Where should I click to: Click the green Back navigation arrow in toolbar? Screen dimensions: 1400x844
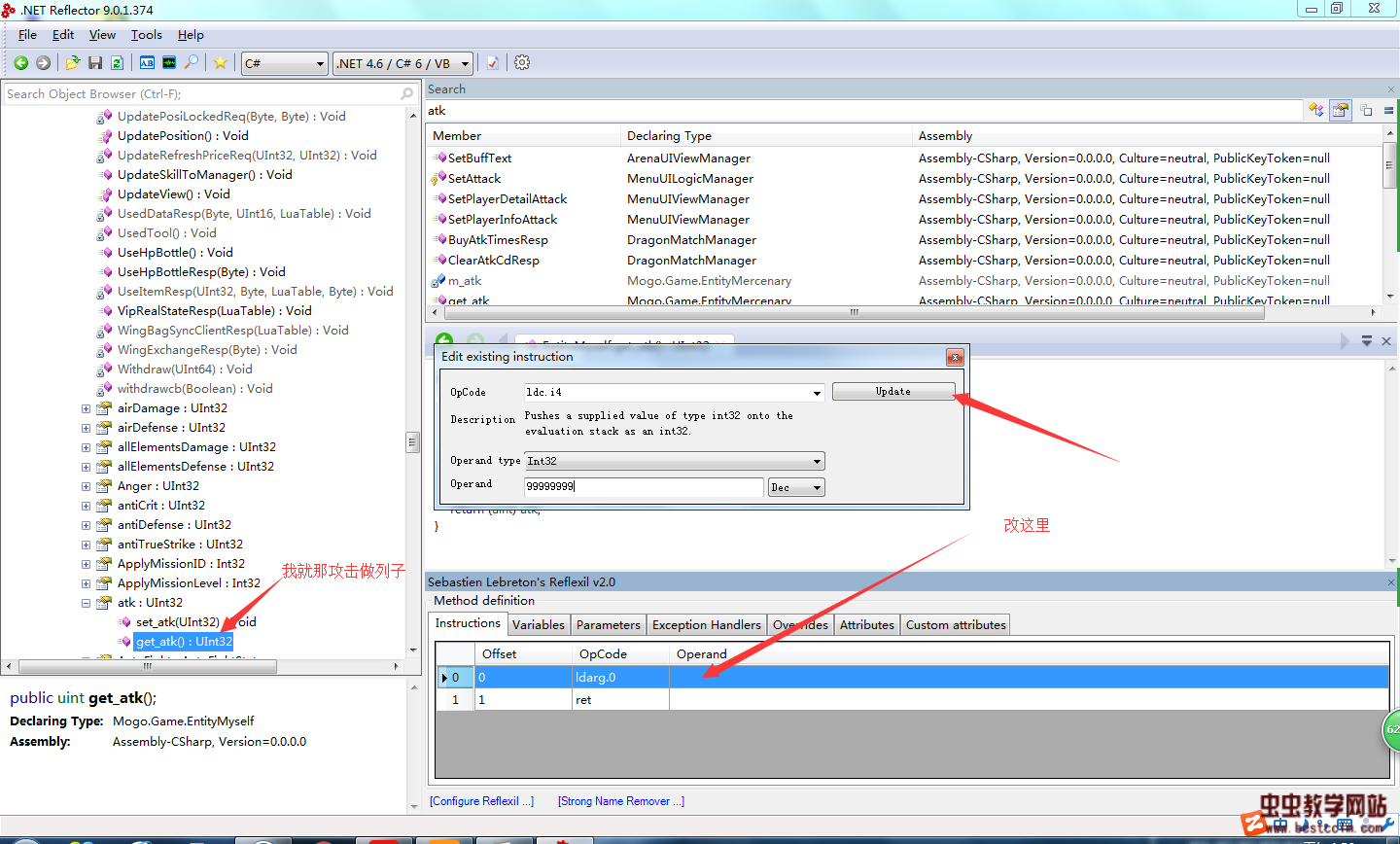click(20, 63)
